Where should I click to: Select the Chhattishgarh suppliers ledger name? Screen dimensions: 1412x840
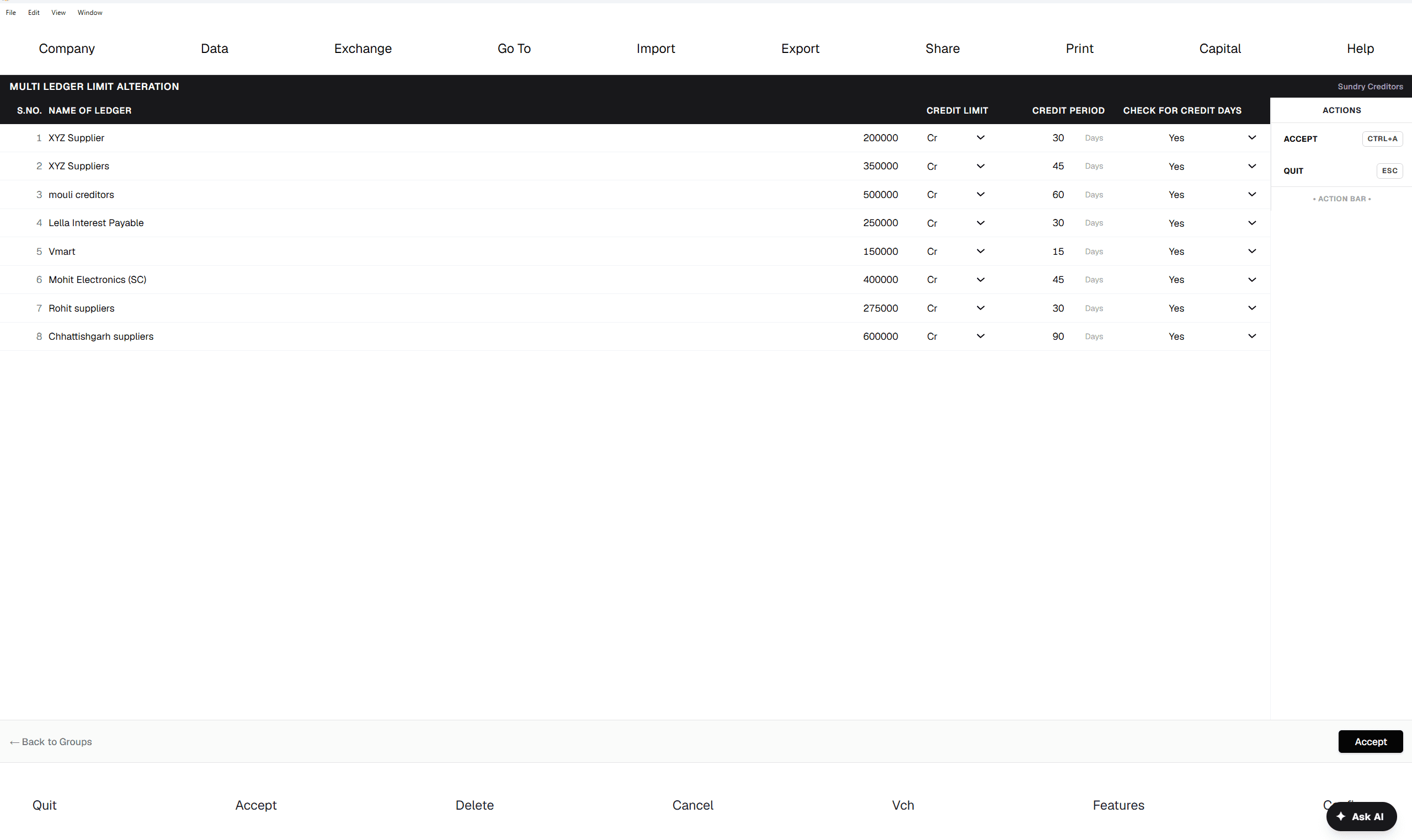[101, 336]
